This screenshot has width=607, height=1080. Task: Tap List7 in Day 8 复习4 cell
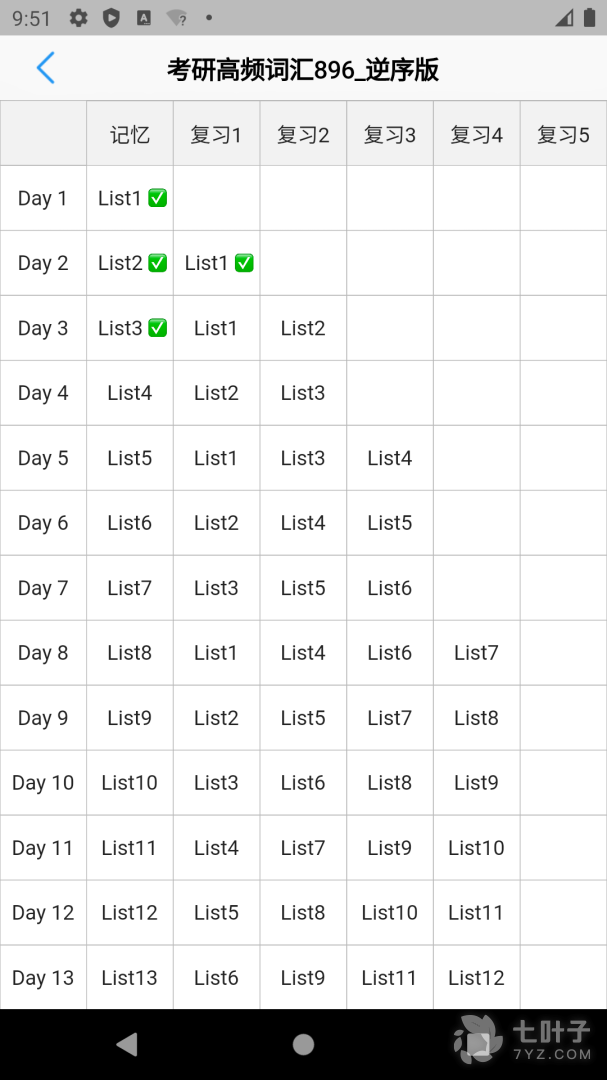click(x=476, y=653)
